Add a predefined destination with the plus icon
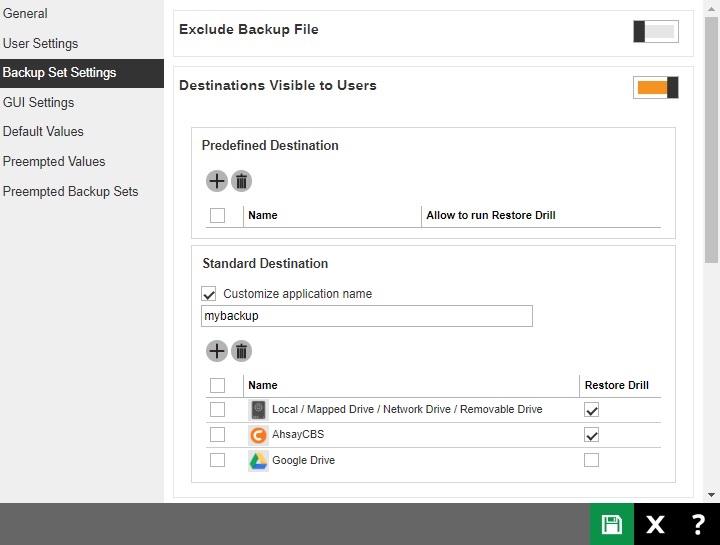Viewport: 720px width, 545px height. click(x=217, y=181)
